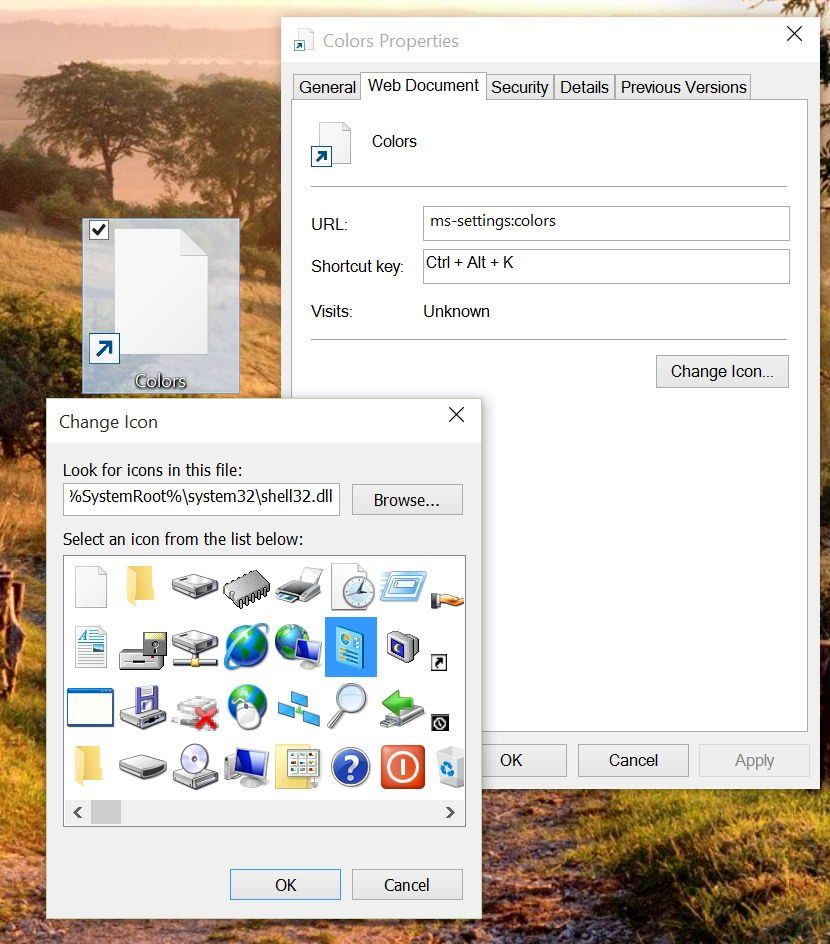Select the CD drive icon
Viewport: 830px width, 944px height.
click(193, 767)
